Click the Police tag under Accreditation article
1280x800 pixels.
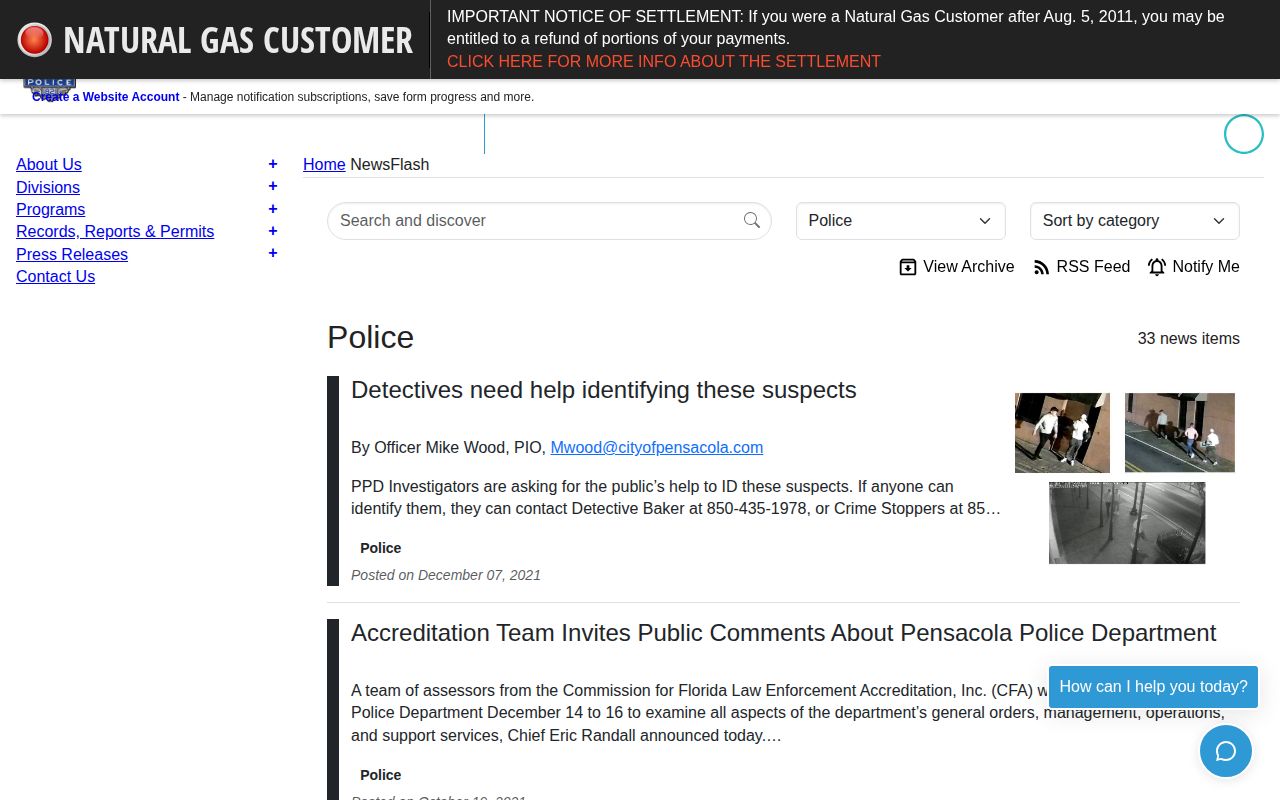(381, 775)
